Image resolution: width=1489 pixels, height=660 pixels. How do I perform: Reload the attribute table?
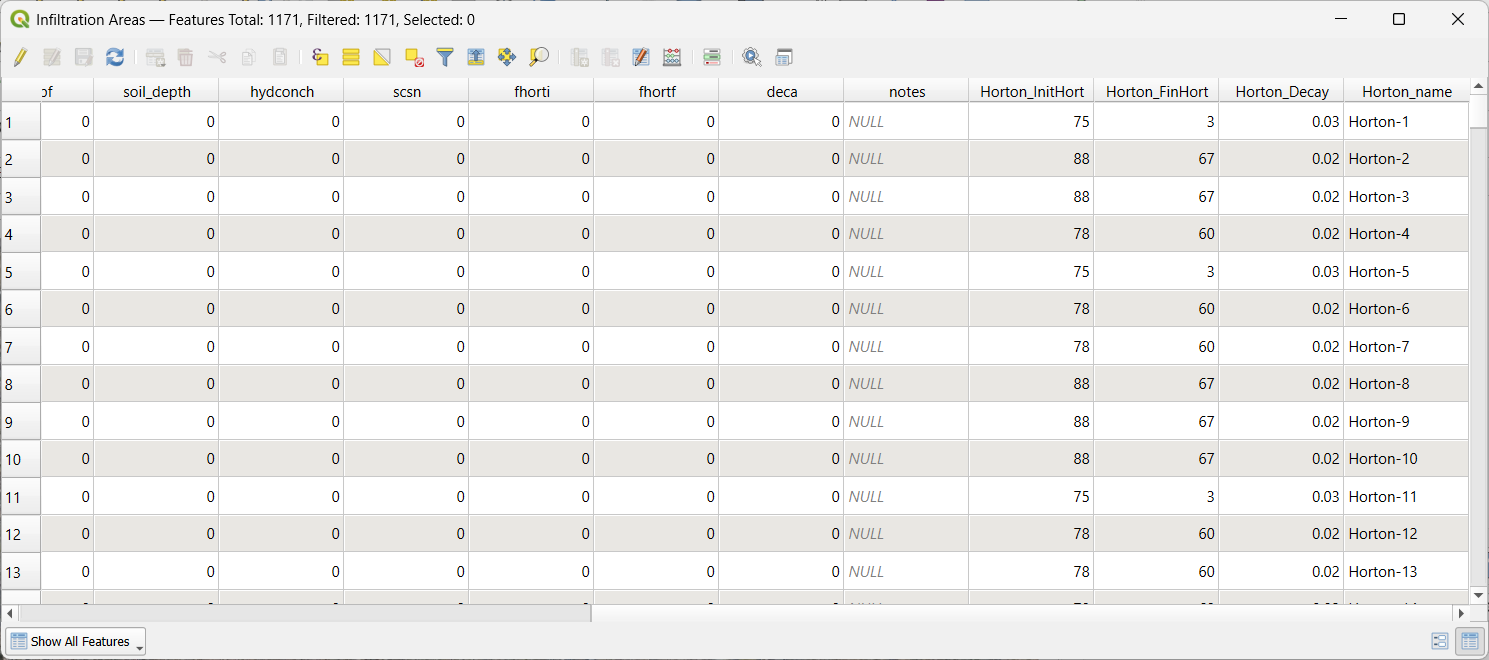115,57
